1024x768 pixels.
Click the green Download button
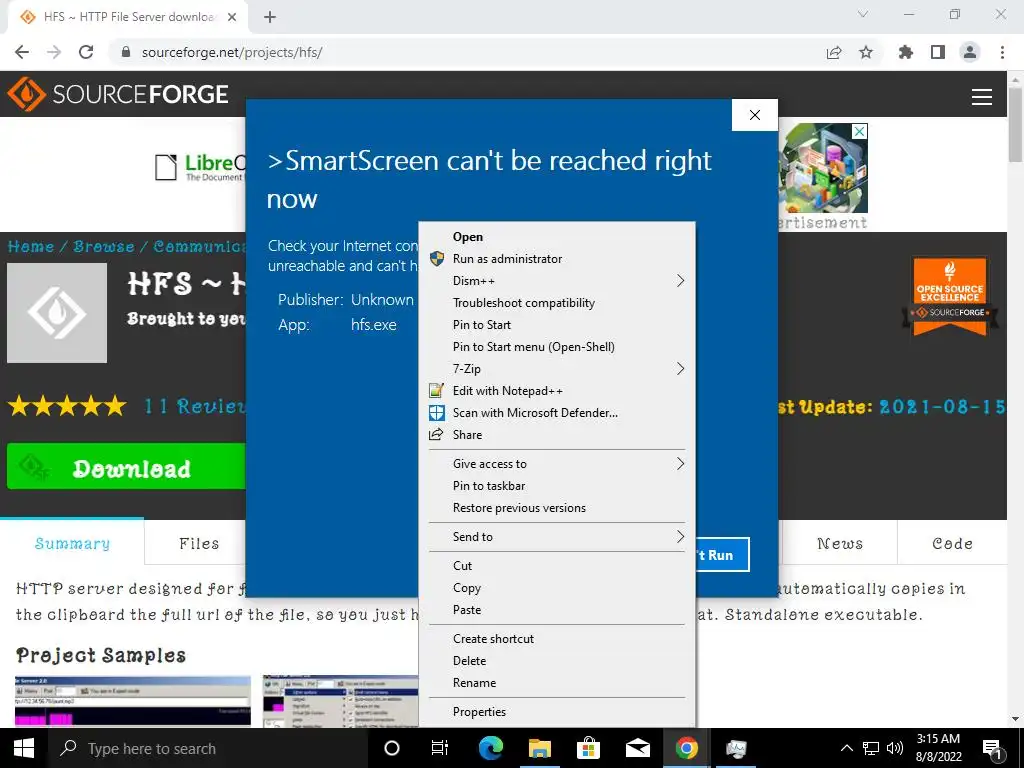[126, 466]
